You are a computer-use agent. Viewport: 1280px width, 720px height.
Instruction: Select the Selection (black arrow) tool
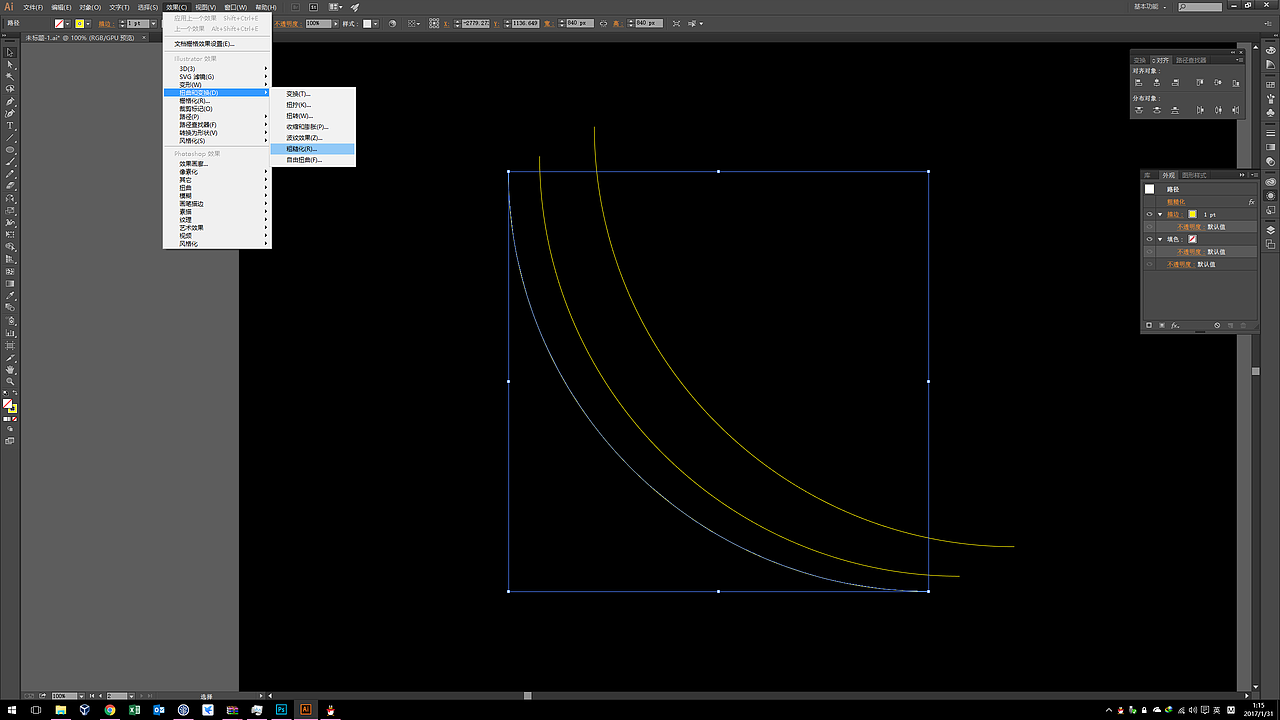pyautogui.click(x=10, y=52)
